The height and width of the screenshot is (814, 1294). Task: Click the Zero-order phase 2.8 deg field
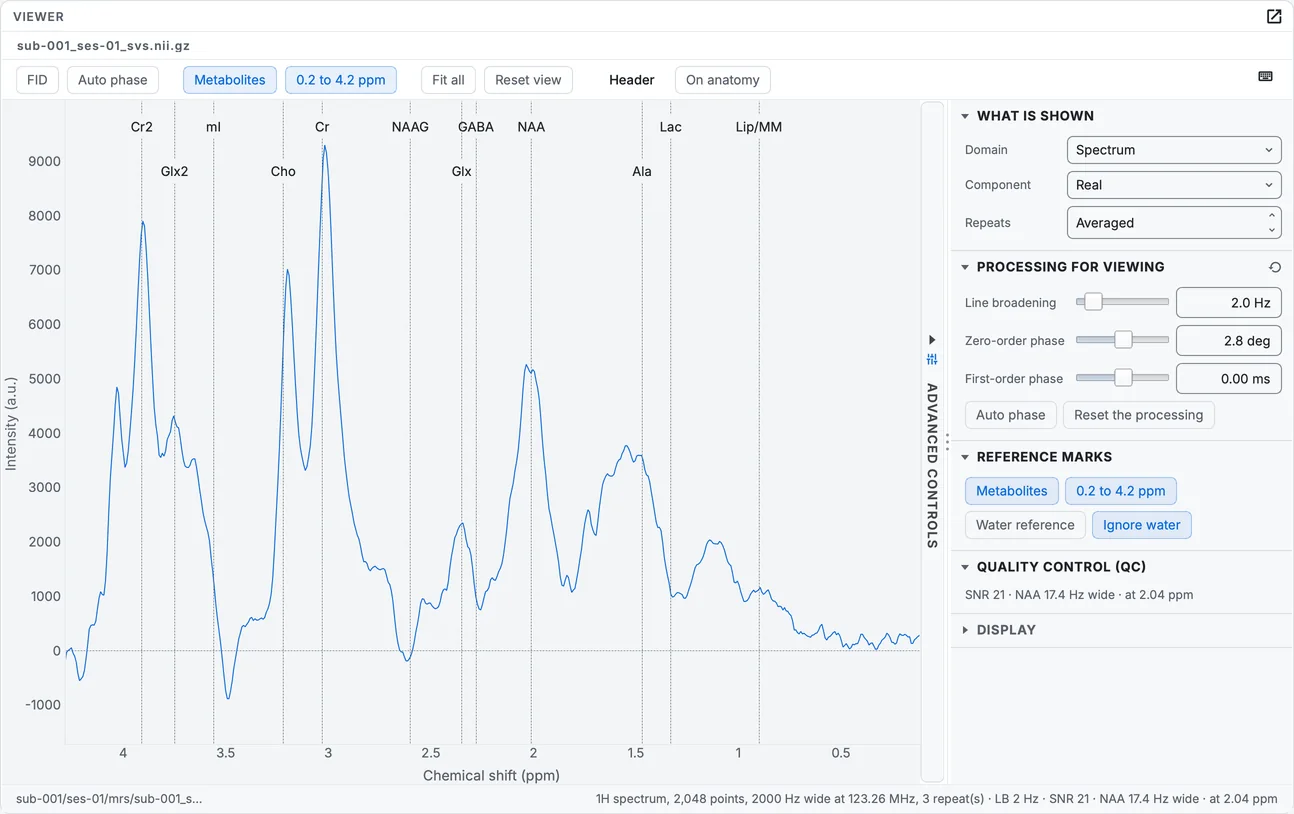pyautogui.click(x=1229, y=341)
